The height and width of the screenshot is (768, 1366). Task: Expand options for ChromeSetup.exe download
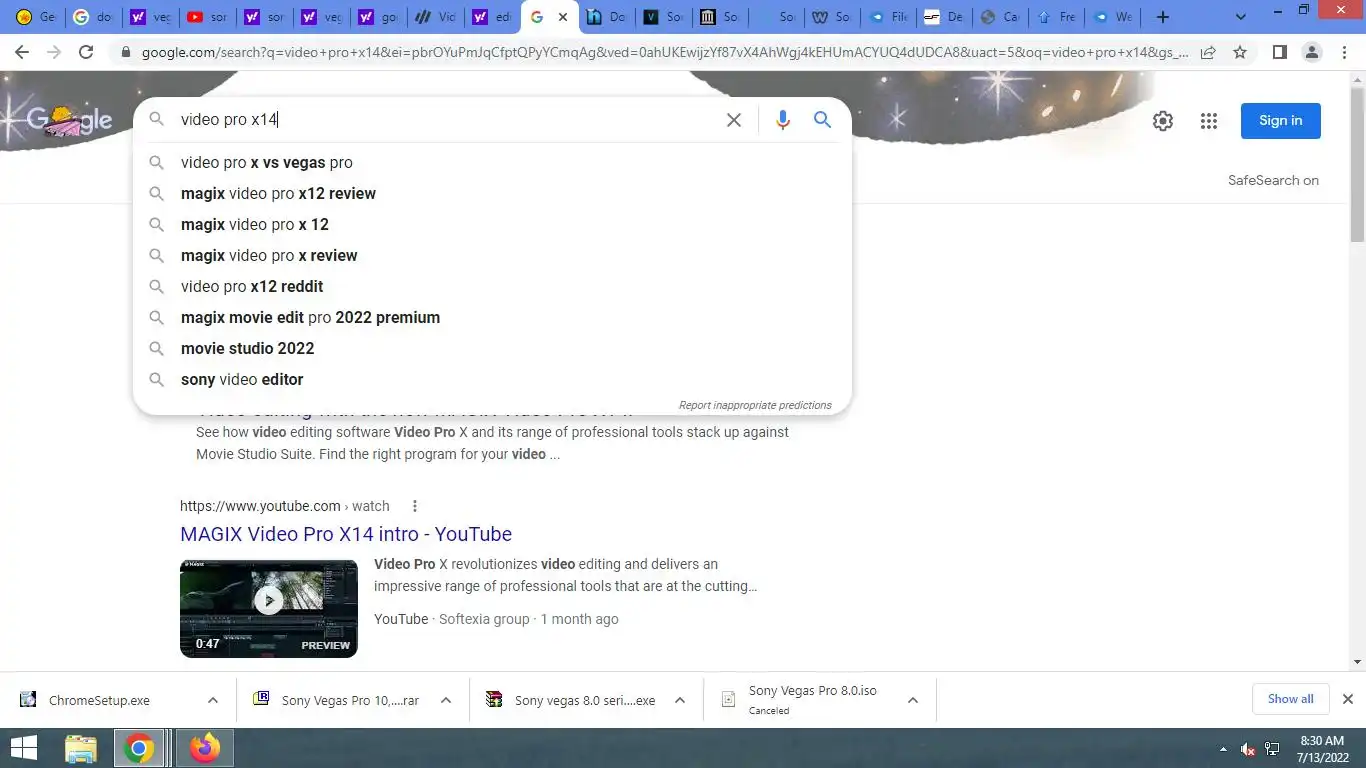click(213, 700)
